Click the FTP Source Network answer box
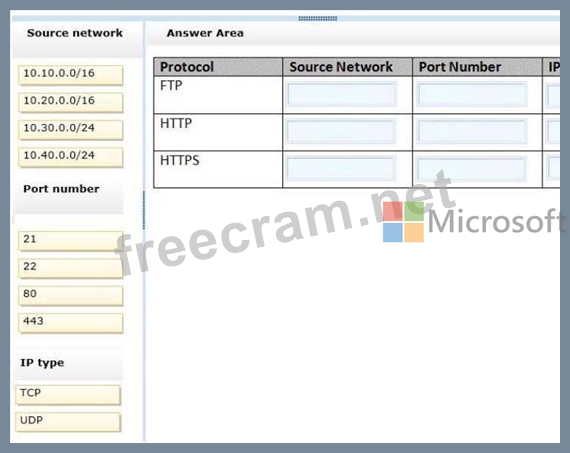 [x=341, y=95]
